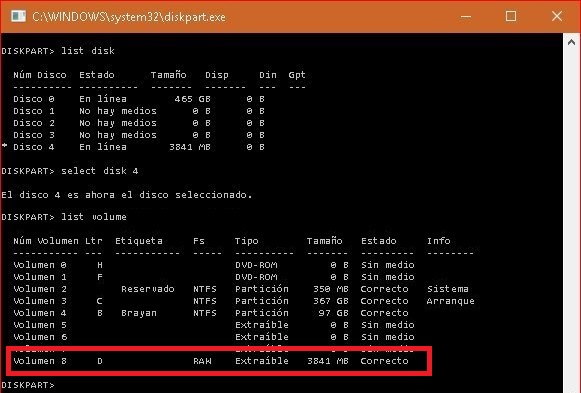Click the 'Reservado' label of Volumen 2
The width and height of the screenshot is (581, 393).
[x=147, y=289]
